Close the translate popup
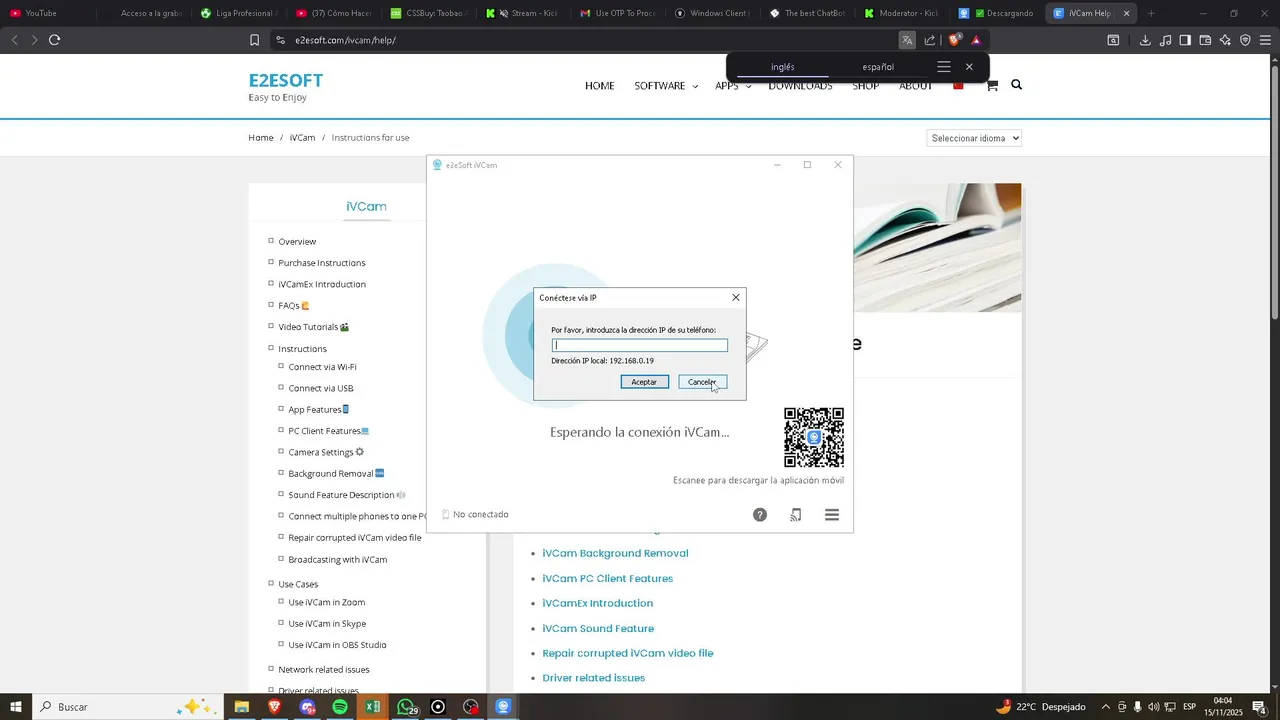1280x720 pixels. click(969, 67)
